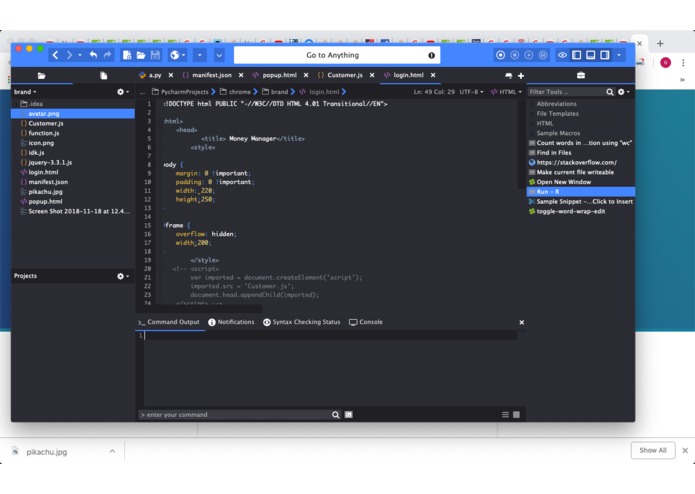
Task: Click Show All downloads button
Action: [652, 450]
